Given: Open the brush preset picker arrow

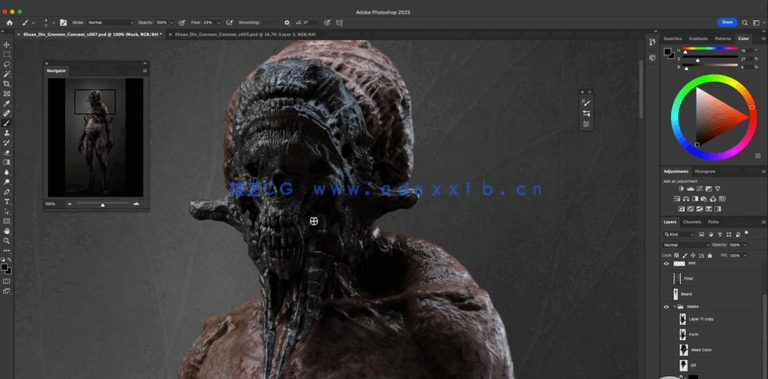Looking at the screenshot, I should pos(53,23).
